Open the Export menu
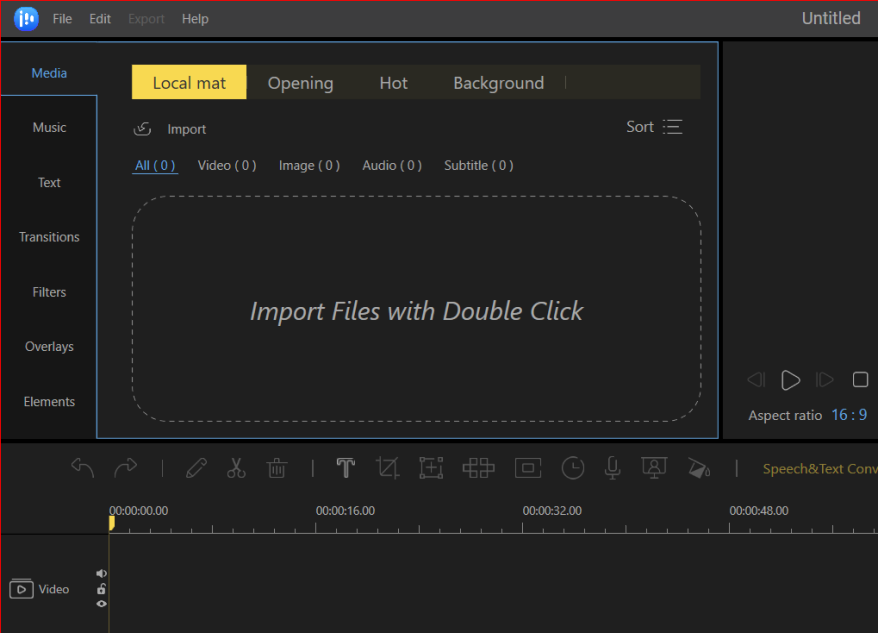This screenshot has height=633, width=878. 146,19
